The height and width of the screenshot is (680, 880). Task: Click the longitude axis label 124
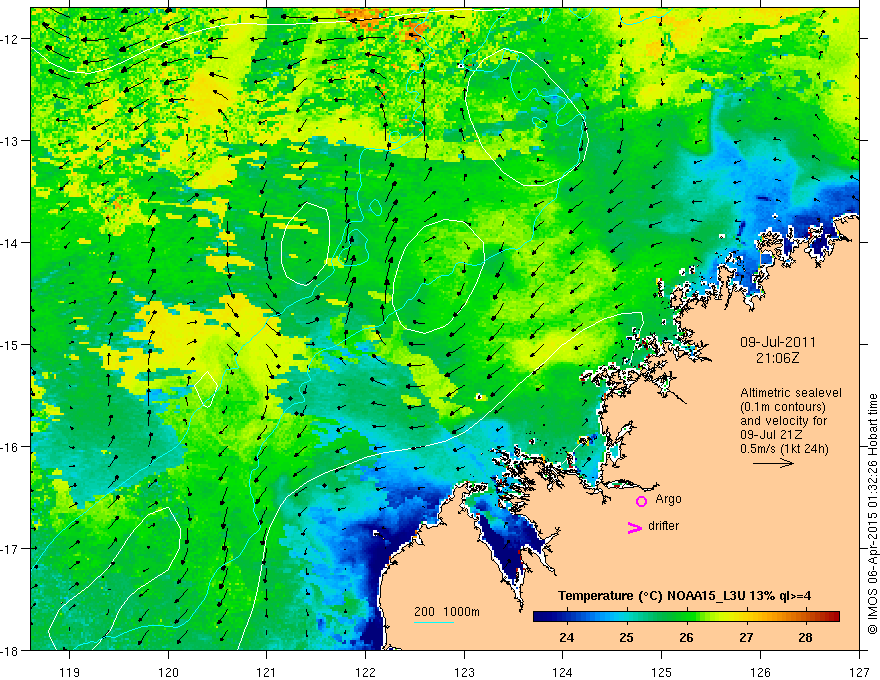point(563,672)
